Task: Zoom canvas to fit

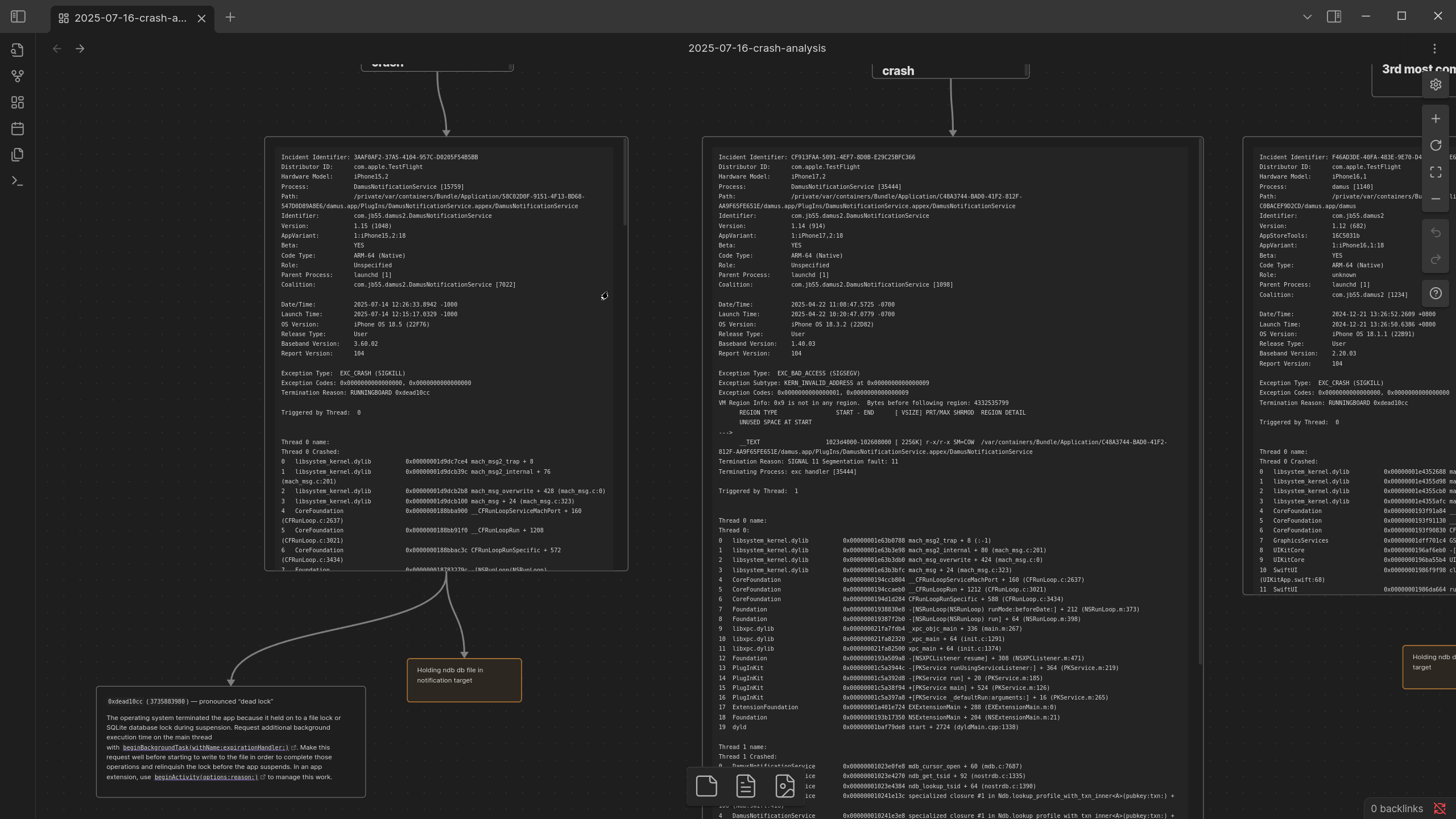Action: coord(1436,172)
